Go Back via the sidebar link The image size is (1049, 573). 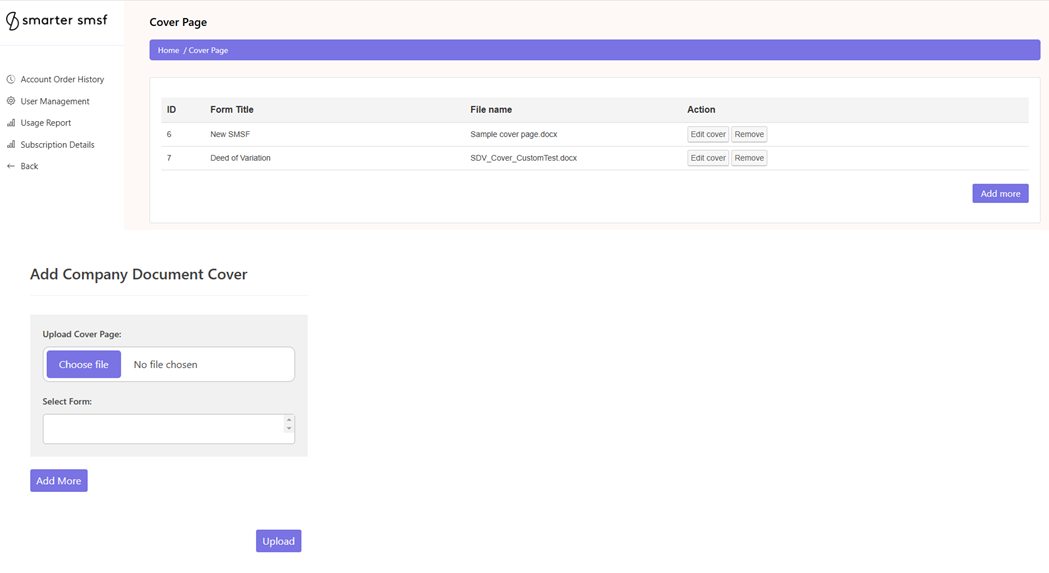(x=29, y=166)
